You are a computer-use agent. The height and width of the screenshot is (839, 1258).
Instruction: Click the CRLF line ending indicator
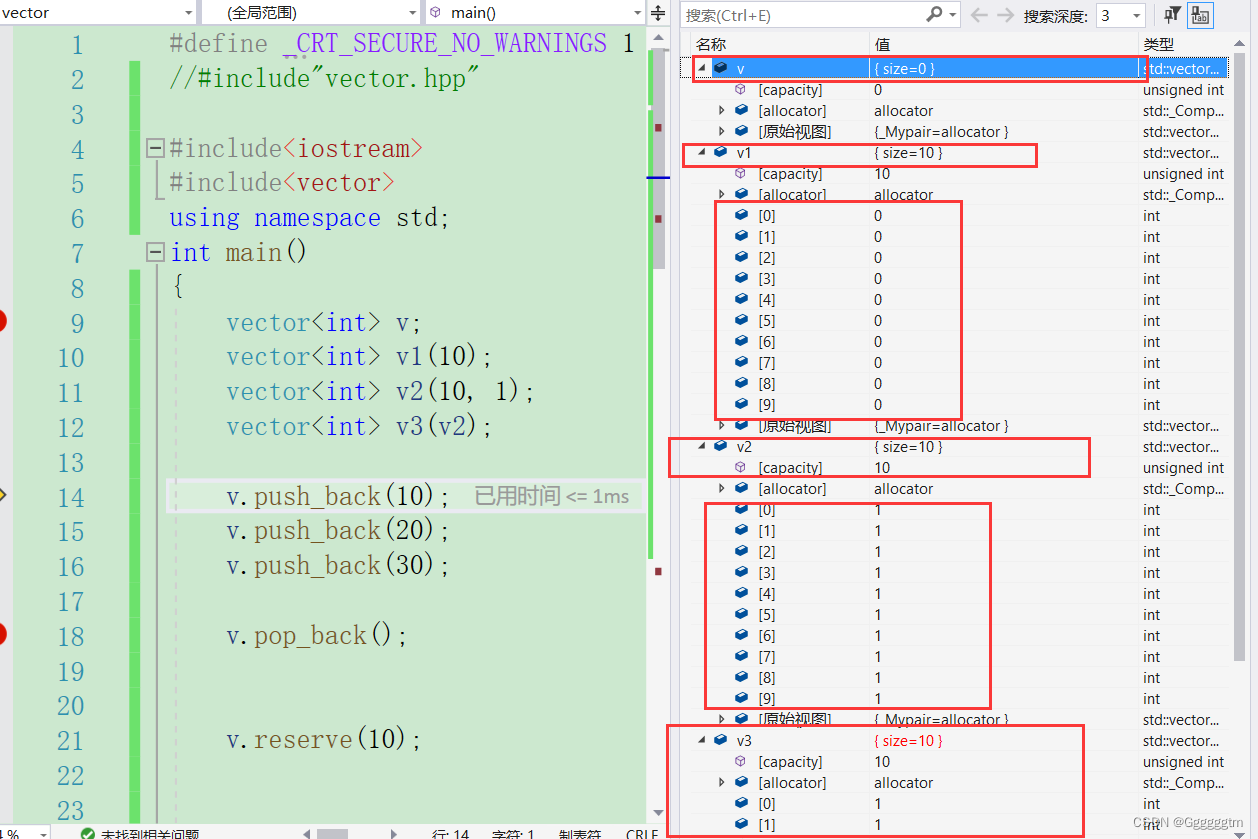tap(640, 831)
